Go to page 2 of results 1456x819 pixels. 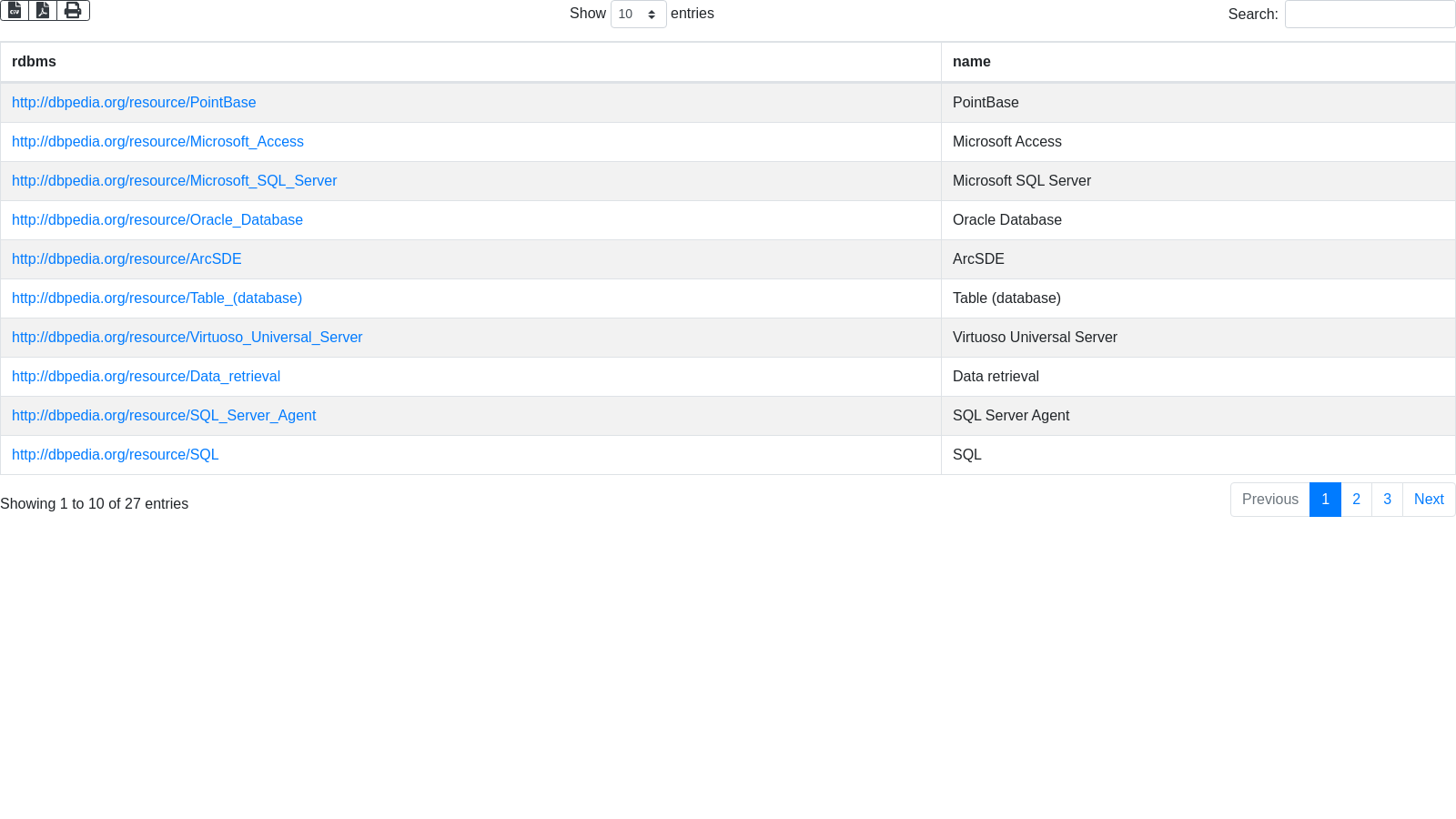[x=1356, y=500]
